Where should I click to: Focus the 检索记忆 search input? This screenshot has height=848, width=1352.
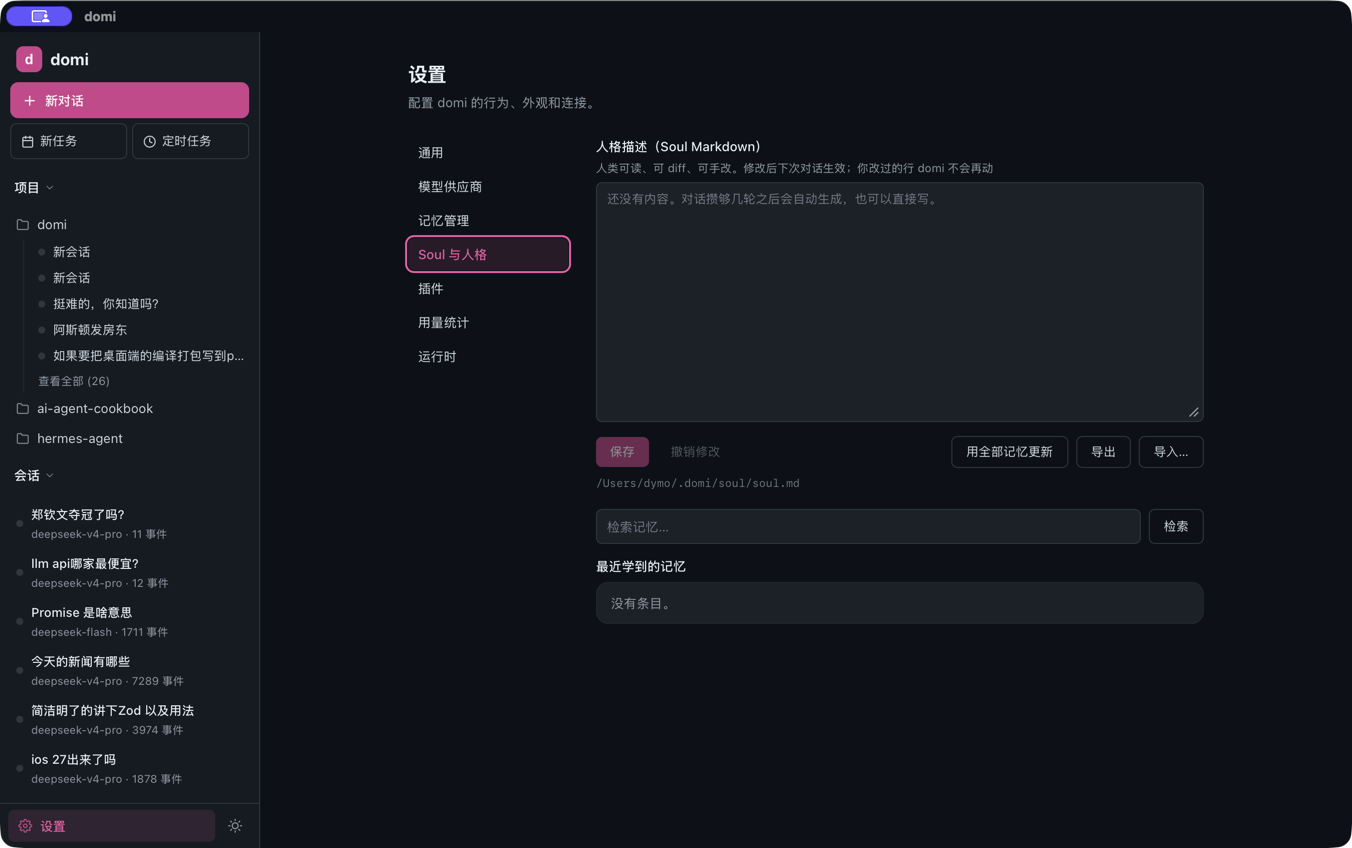click(x=868, y=527)
